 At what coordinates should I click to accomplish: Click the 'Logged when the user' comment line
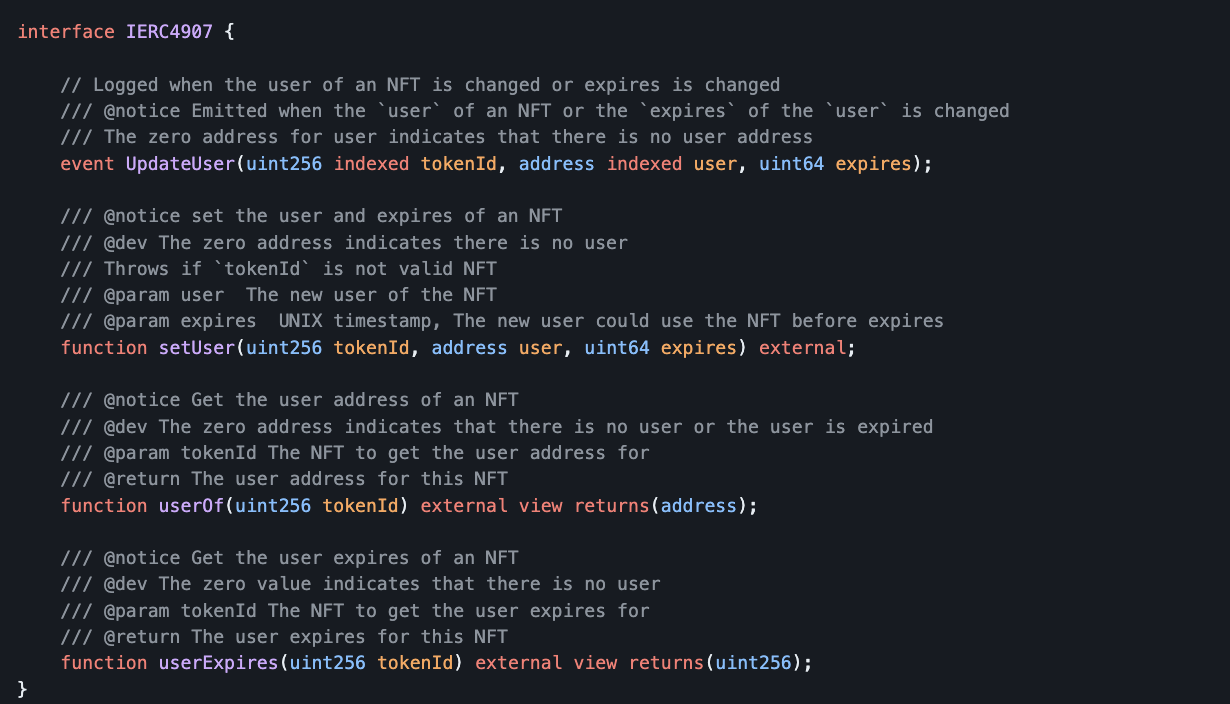point(420,84)
